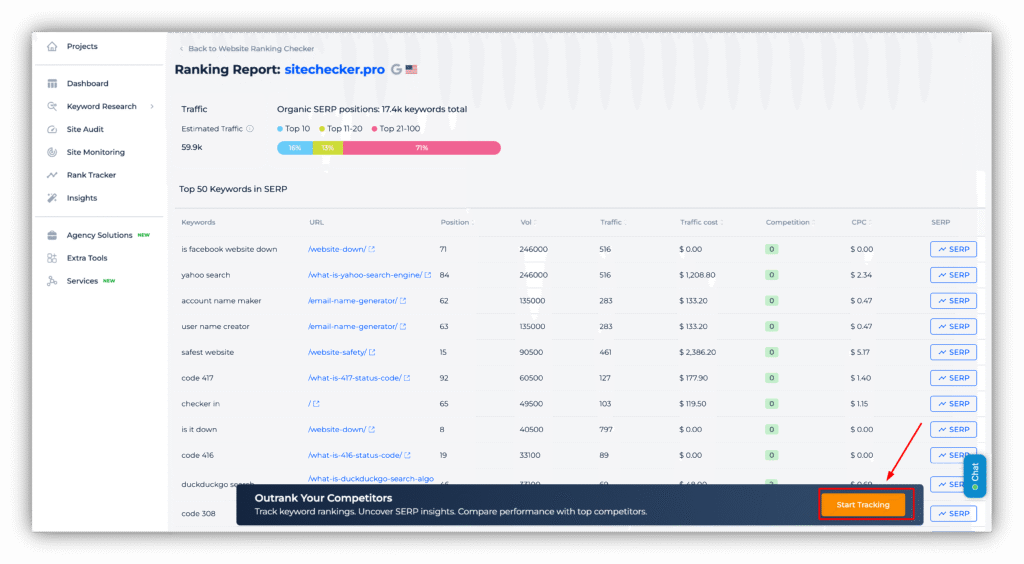Click the 90500 volume value
The height and width of the screenshot is (564, 1024).
click(x=531, y=352)
